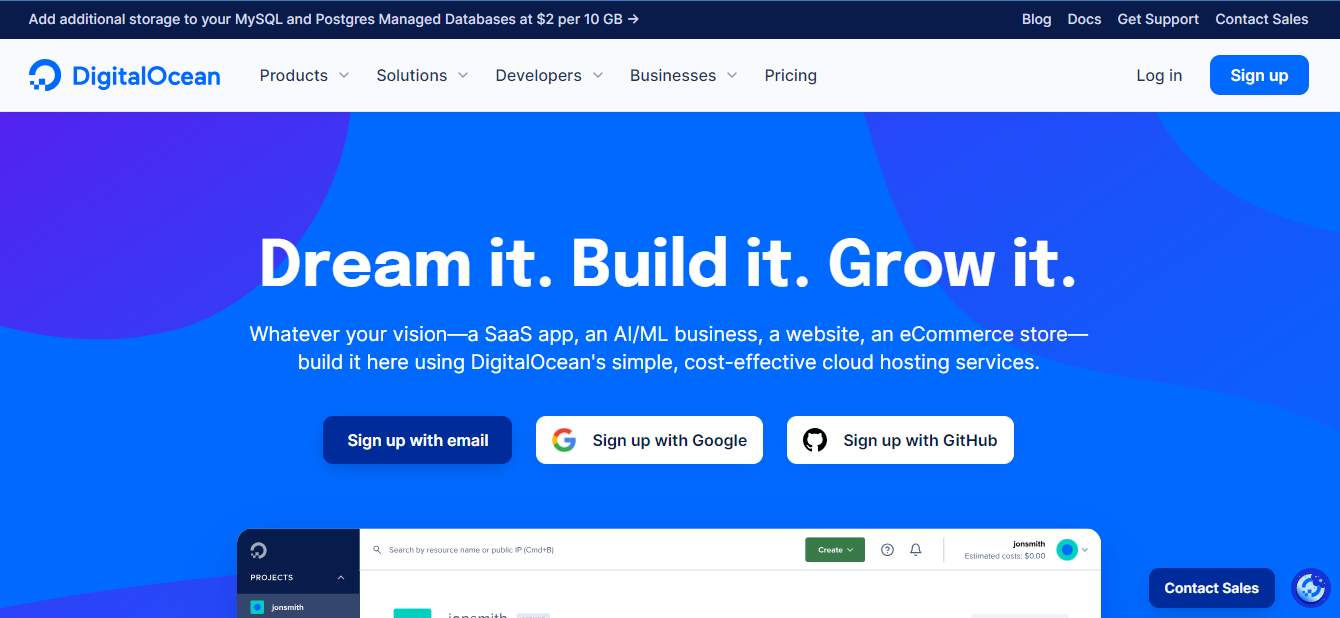
Task: Open the Pricing page
Action: point(790,76)
